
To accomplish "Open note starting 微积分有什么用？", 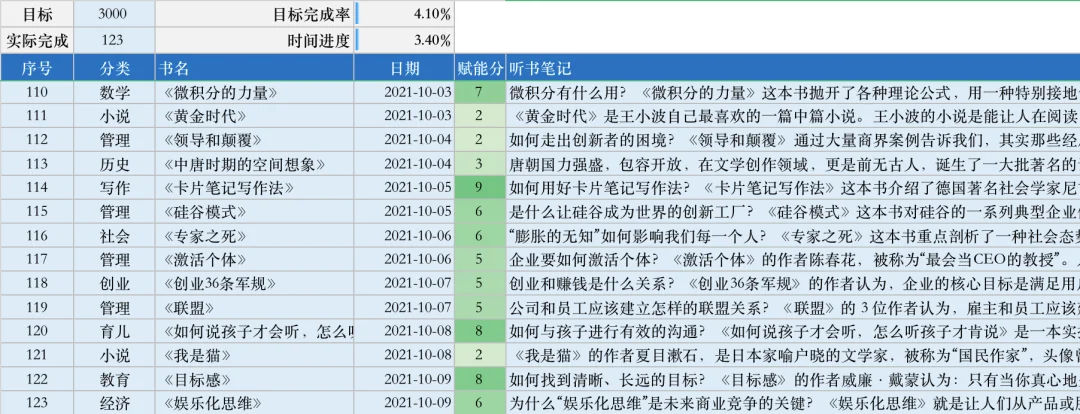I will (x=793, y=92).
